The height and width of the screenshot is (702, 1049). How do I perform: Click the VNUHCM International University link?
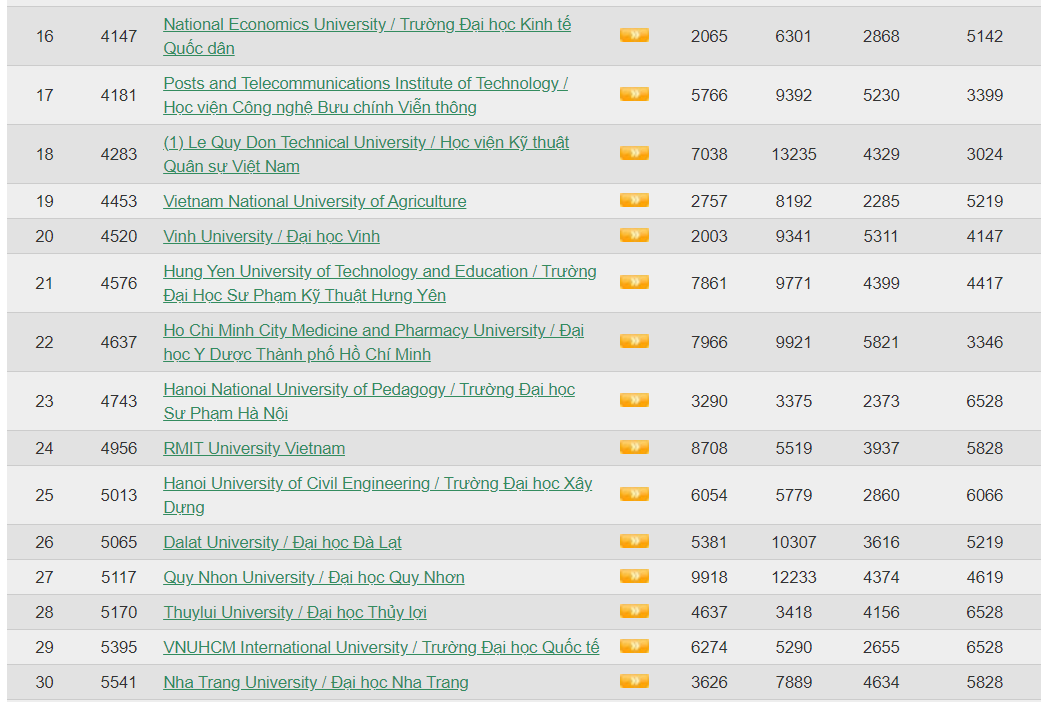(x=381, y=648)
